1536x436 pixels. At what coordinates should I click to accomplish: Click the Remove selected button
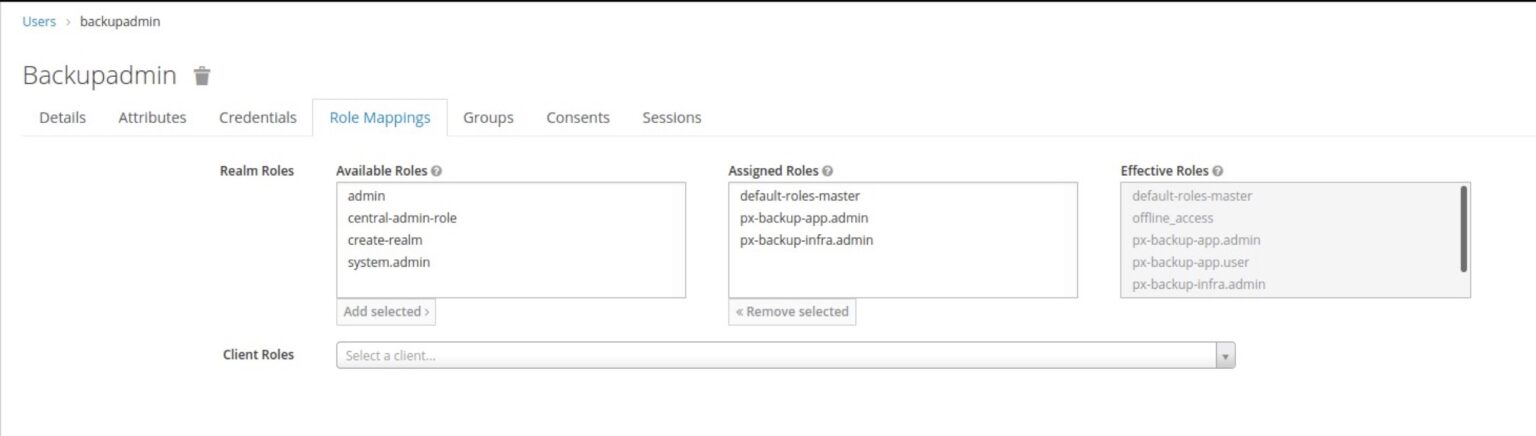[792, 312]
